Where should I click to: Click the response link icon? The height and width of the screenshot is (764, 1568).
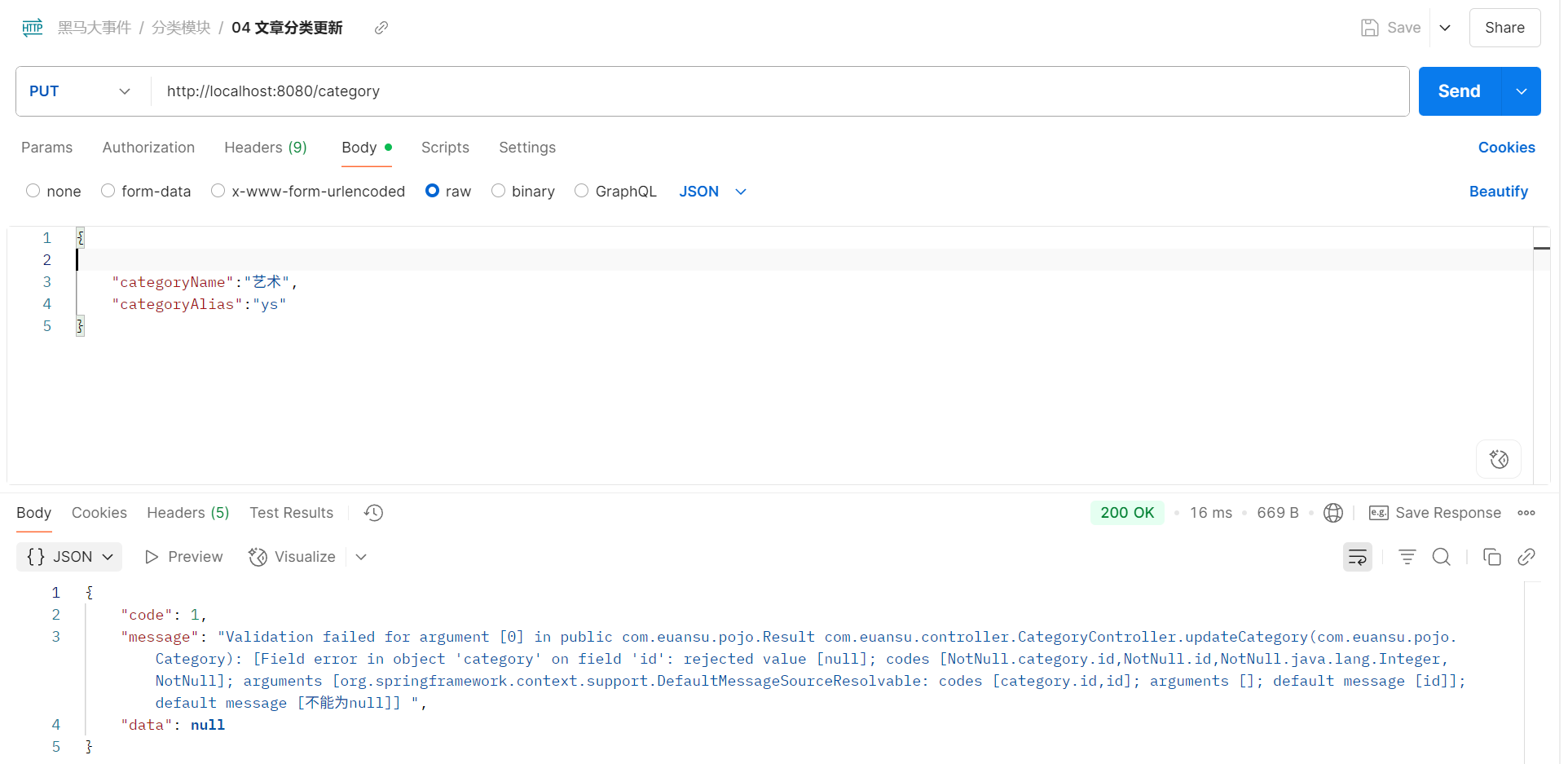(1526, 557)
